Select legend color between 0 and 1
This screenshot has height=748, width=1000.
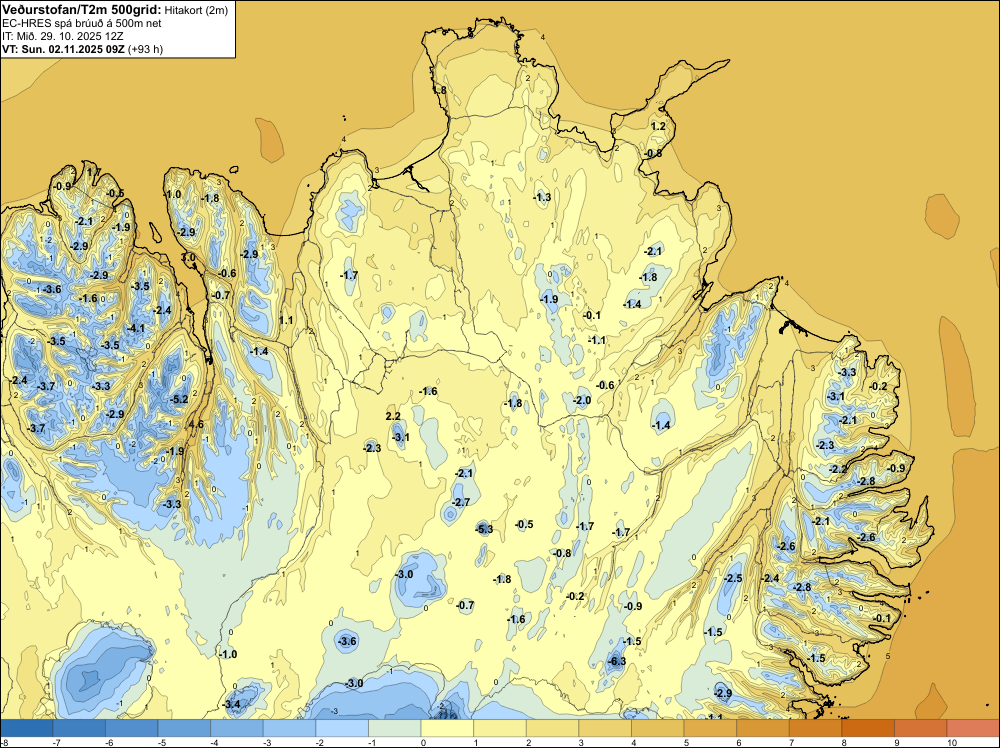pyautogui.click(x=448, y=728)
